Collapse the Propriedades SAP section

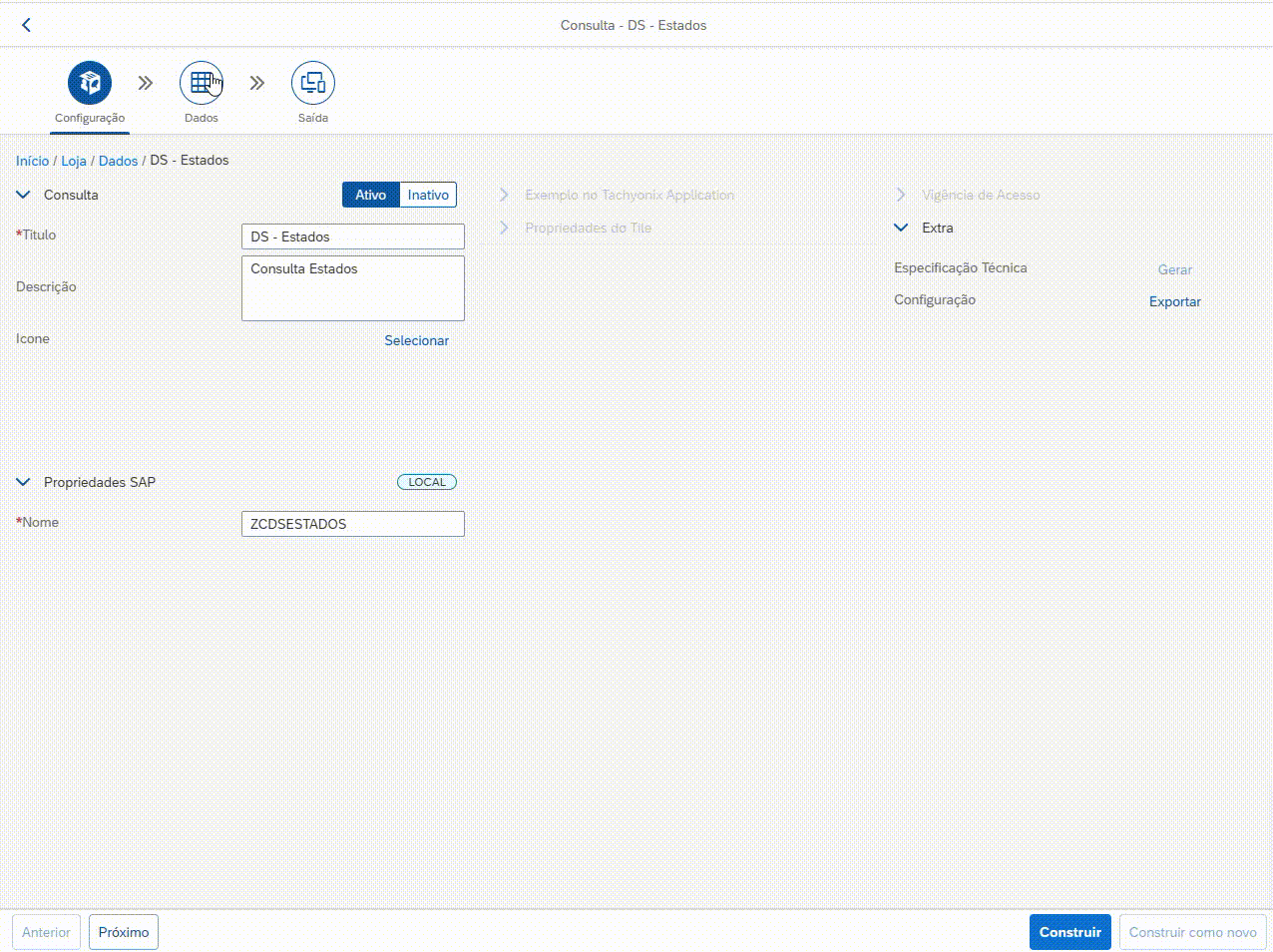24,482
